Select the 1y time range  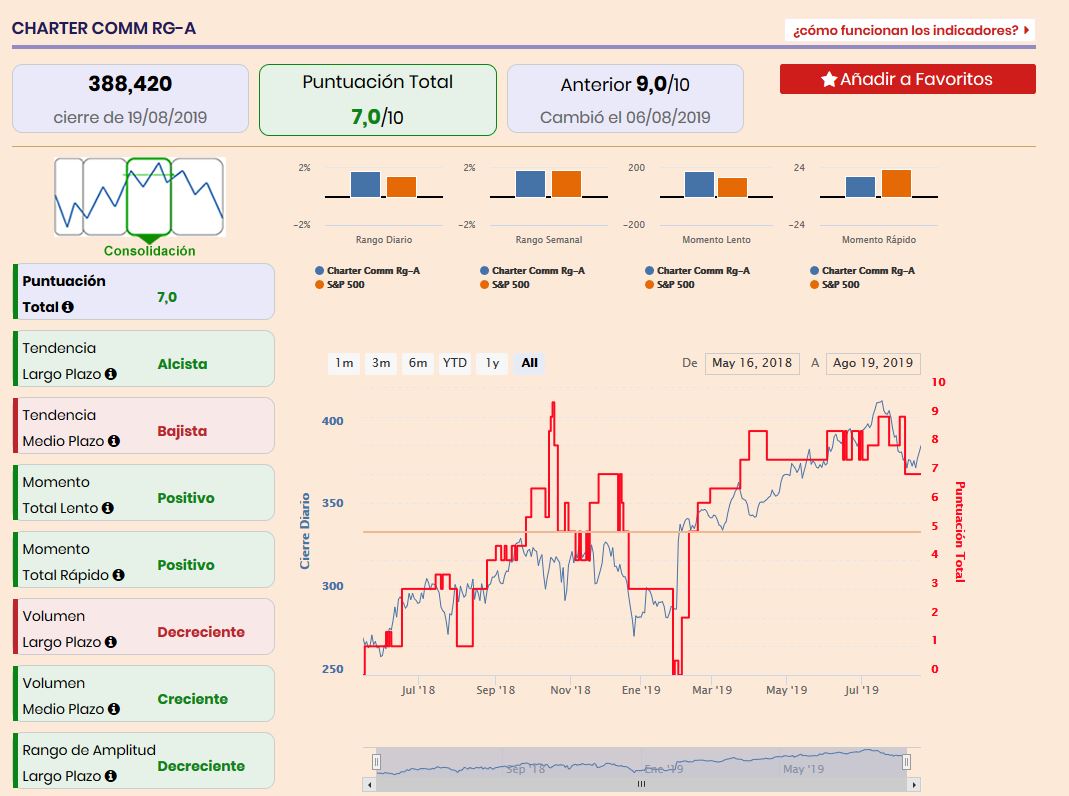coord(492,363)
